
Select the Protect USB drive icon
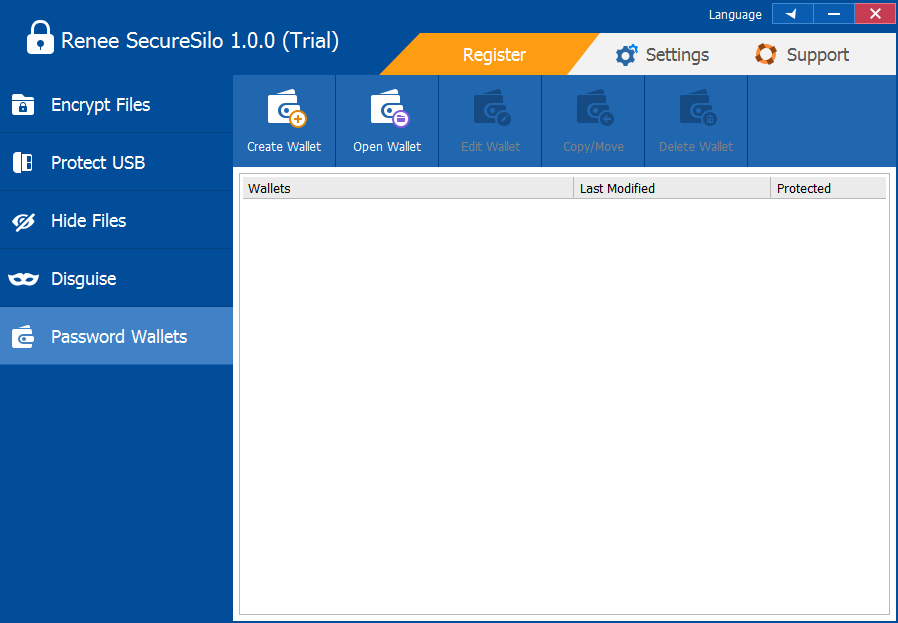(x=23, y=163)
